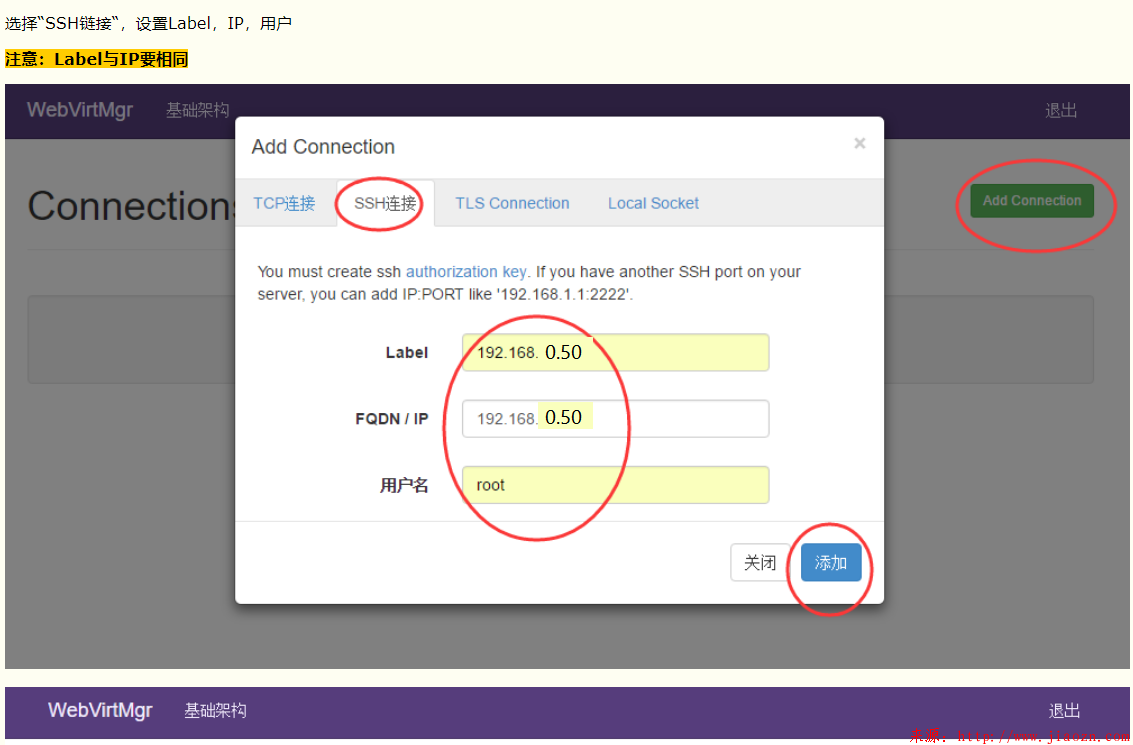Viewport: 1133px width, 745px height.
Task: Click the WebVirtMgr logo in bottom navbar
Action: 100,711
